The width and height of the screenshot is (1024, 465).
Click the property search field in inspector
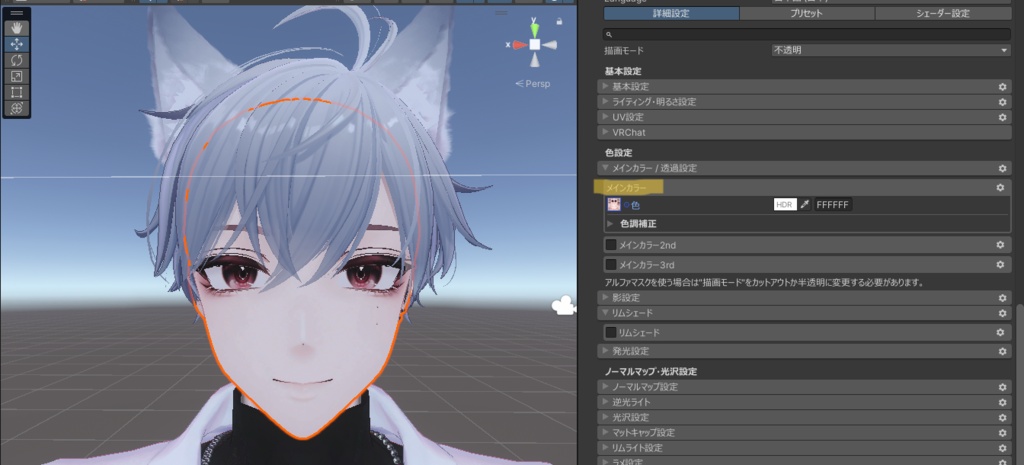[x=807, y=35]
